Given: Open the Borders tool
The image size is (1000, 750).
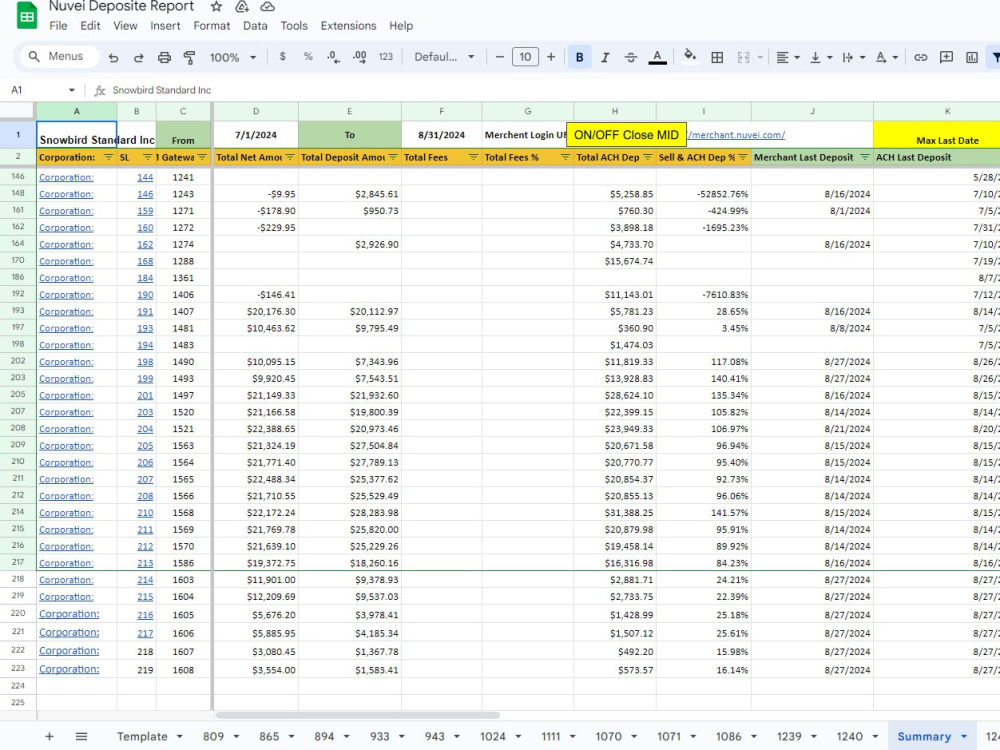Looking at the screenshot, I should [x=717, y=57].
